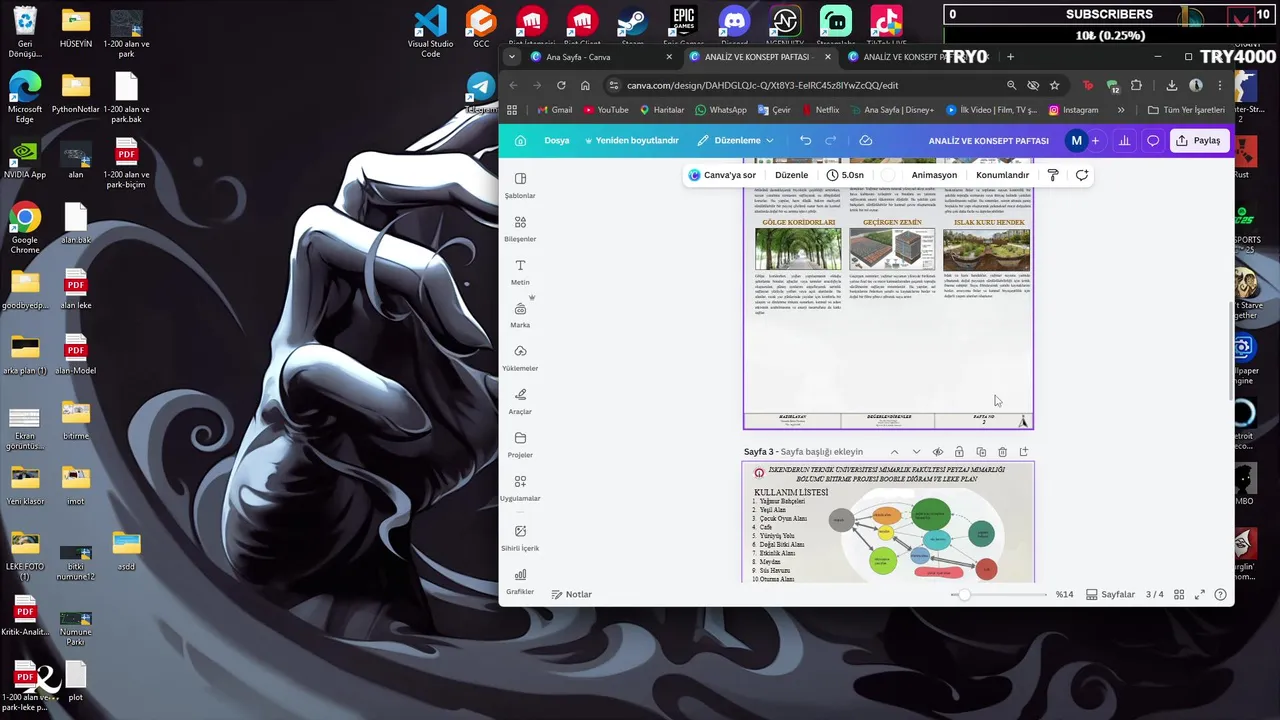Viewport: 1280px width, 720px height.
Task: Add a new page after Sayfa 3
Action: (x=1024, y=452)
